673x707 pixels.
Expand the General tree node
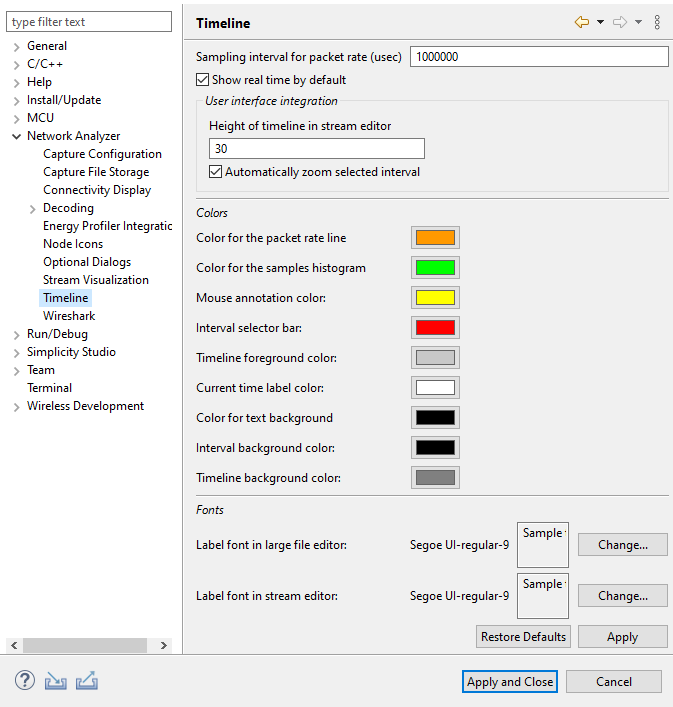coord(17,47)
